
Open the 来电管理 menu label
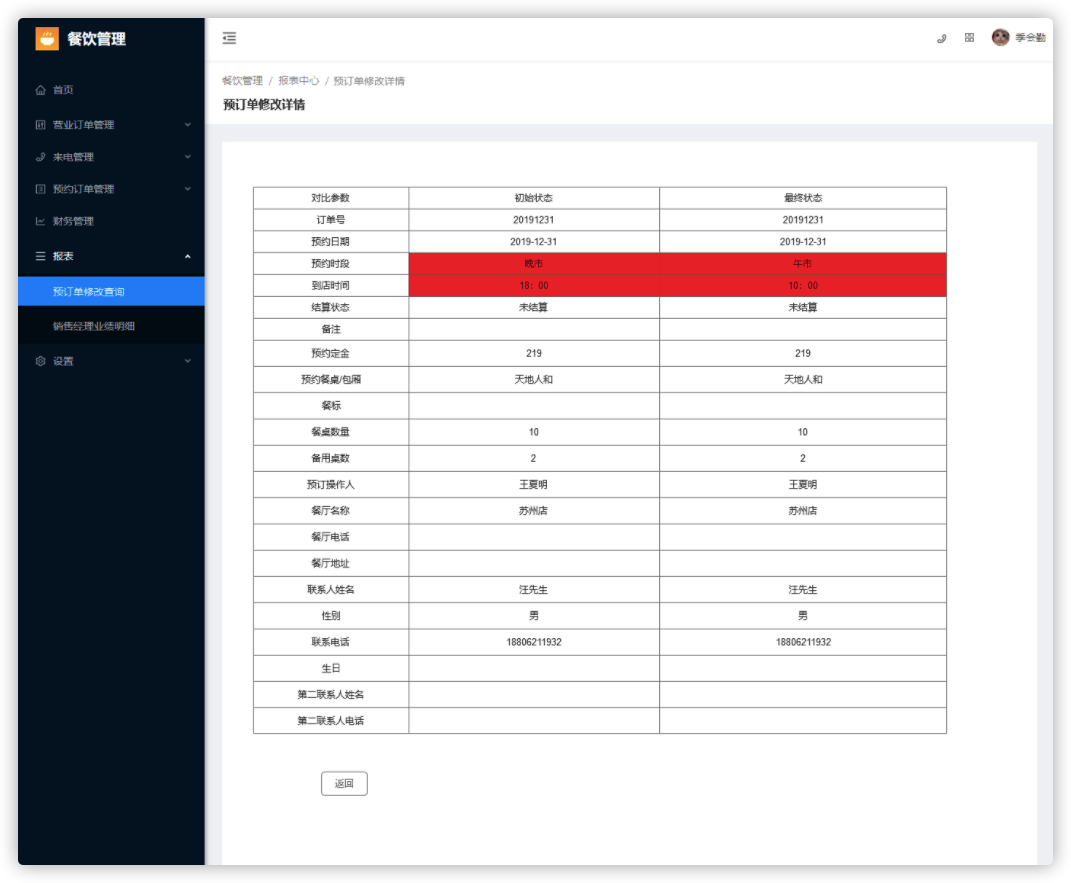click(73, 156)
